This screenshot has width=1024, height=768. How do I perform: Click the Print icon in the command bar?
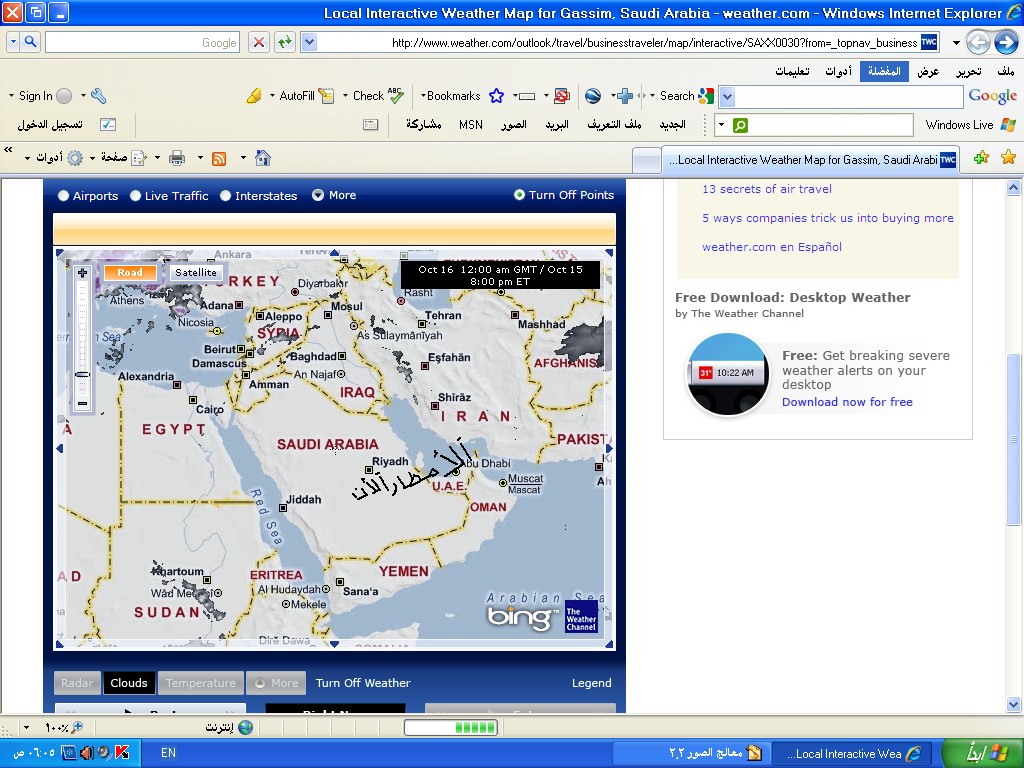click(177, 158)
